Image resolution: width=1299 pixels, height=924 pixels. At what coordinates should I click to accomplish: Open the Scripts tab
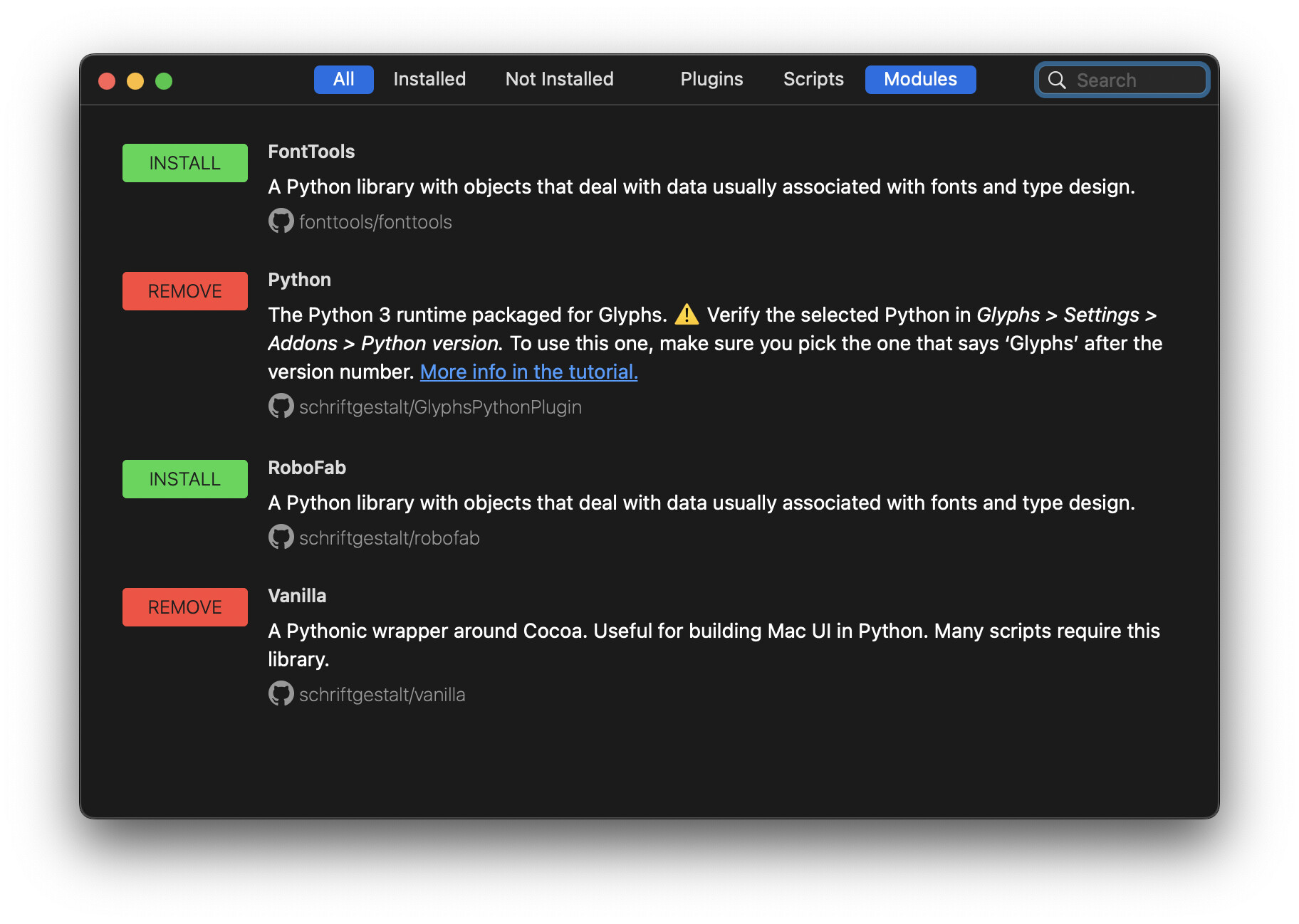pyautogui.click(x=813, y=79)
